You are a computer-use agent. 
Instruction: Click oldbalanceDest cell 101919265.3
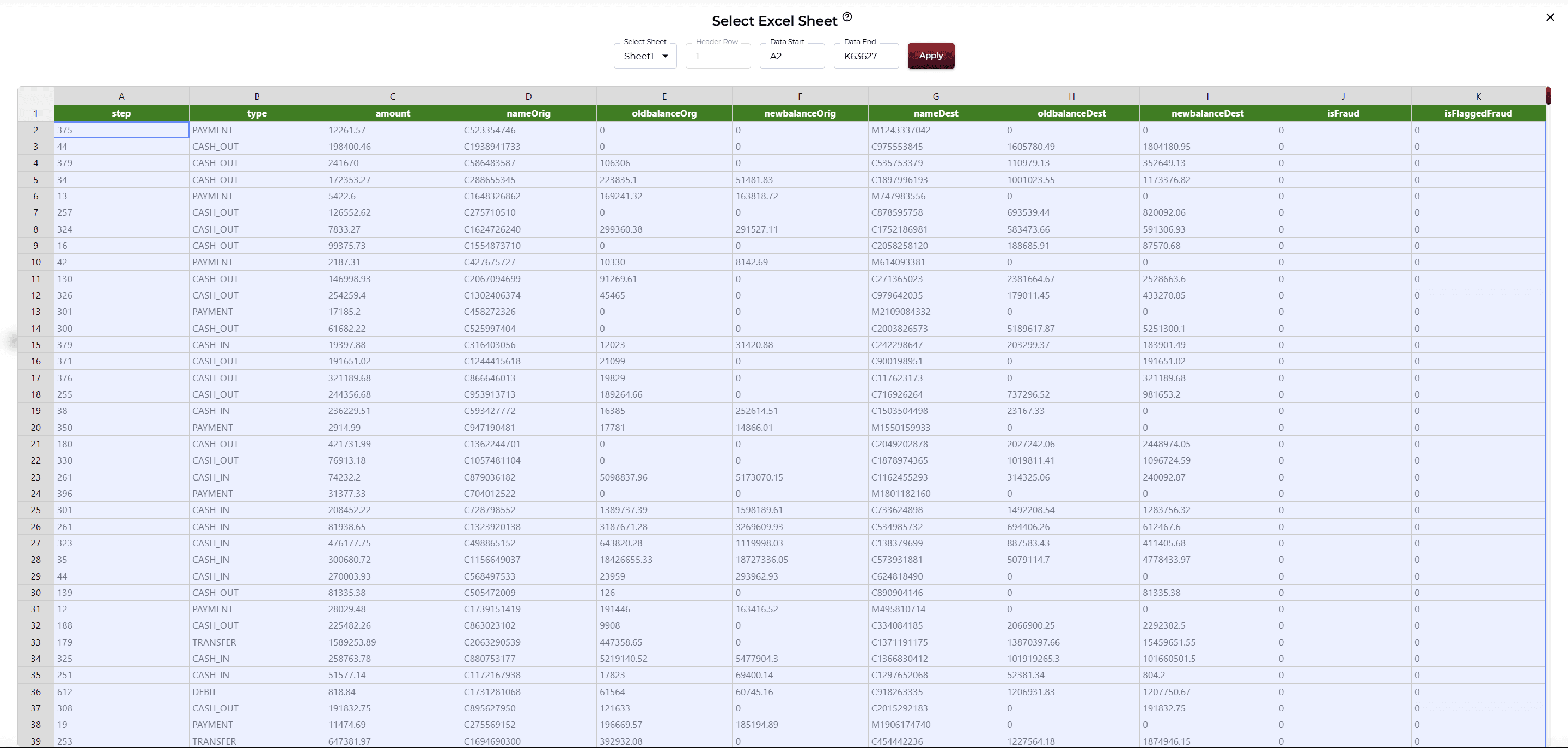[x=1071, y=659]
